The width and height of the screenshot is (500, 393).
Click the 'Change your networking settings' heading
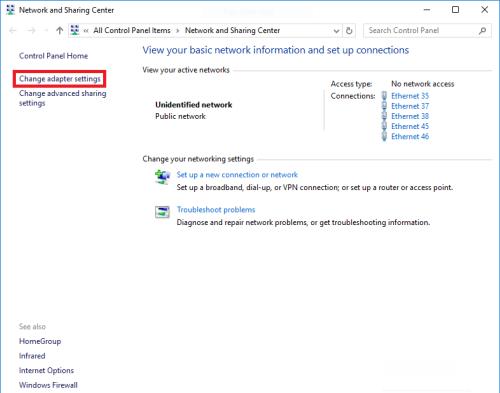198,159
